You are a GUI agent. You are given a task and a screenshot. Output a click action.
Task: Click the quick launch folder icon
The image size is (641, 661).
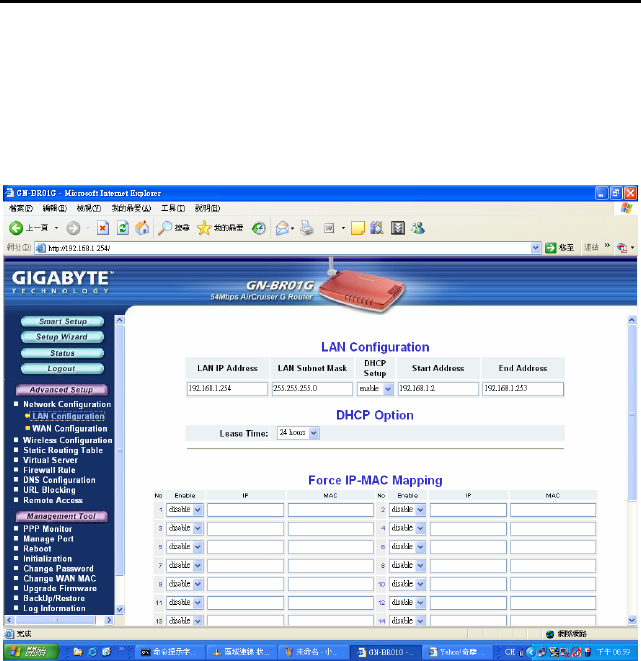click(x=78, y=652)
